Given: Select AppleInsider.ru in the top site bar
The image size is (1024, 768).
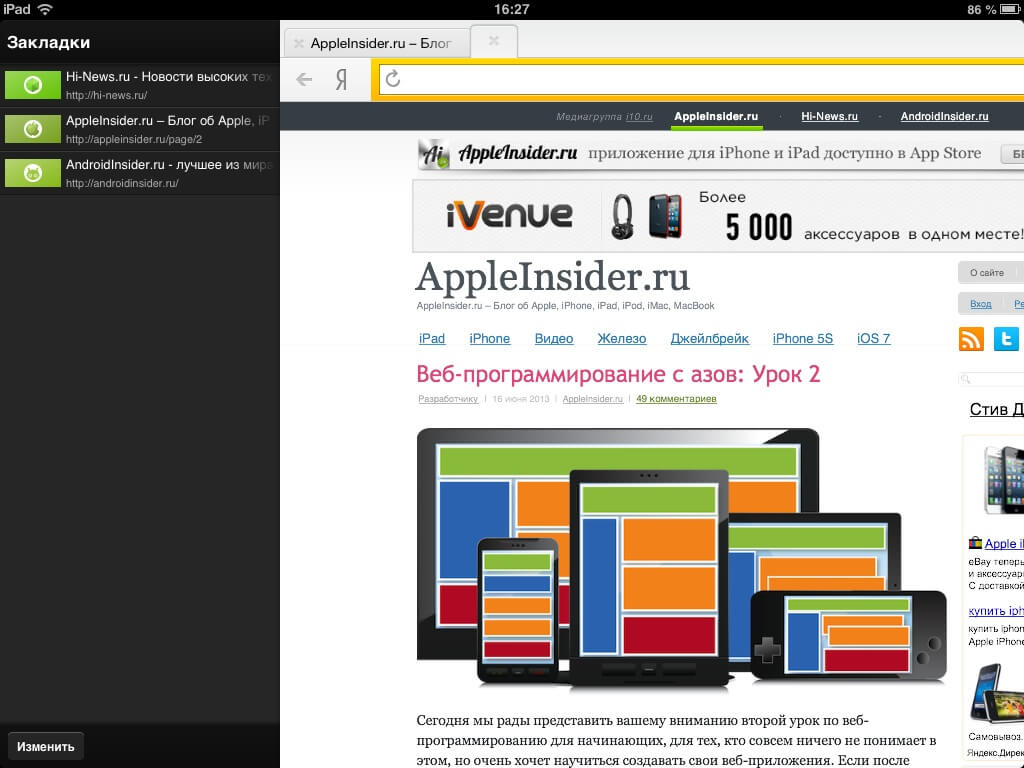Looking at the screenshot, I should 716,116.
